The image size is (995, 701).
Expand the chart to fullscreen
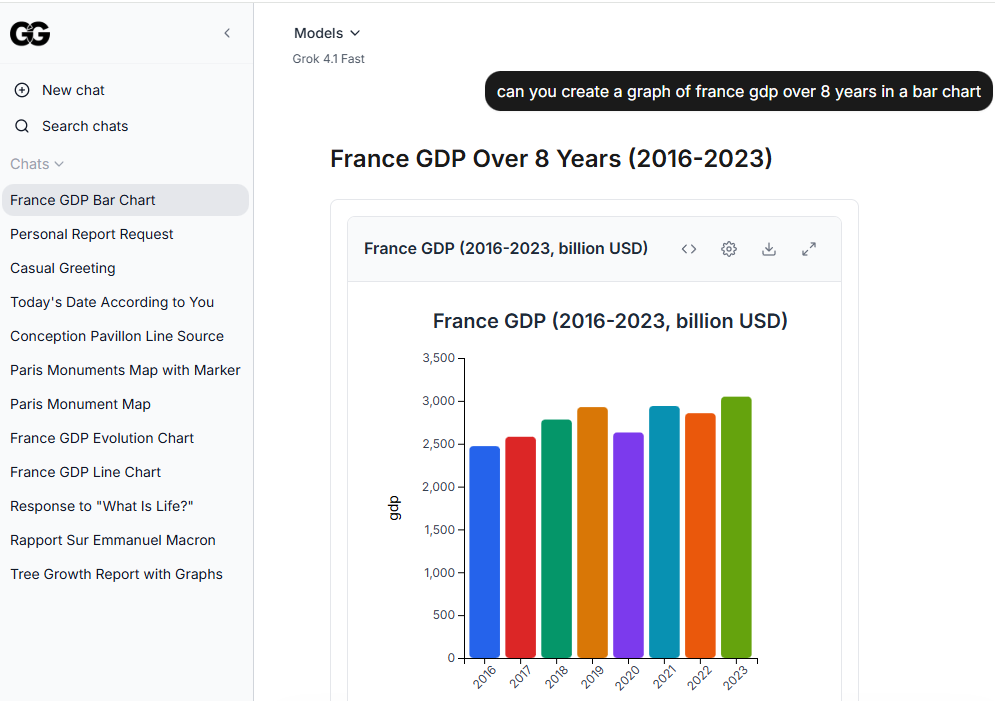pos(809,249)
